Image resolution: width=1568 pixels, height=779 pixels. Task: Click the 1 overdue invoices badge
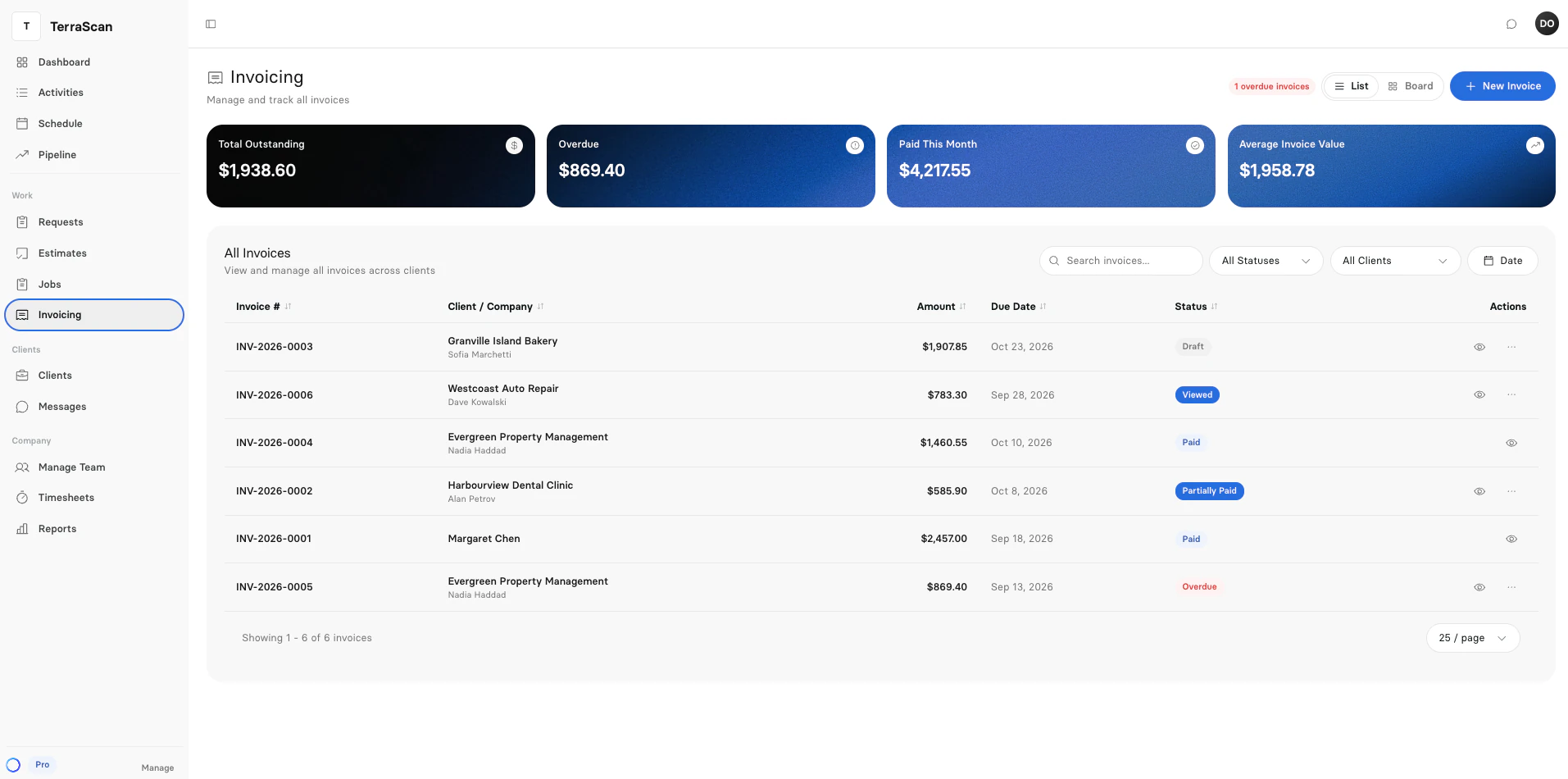(1271, 86)
